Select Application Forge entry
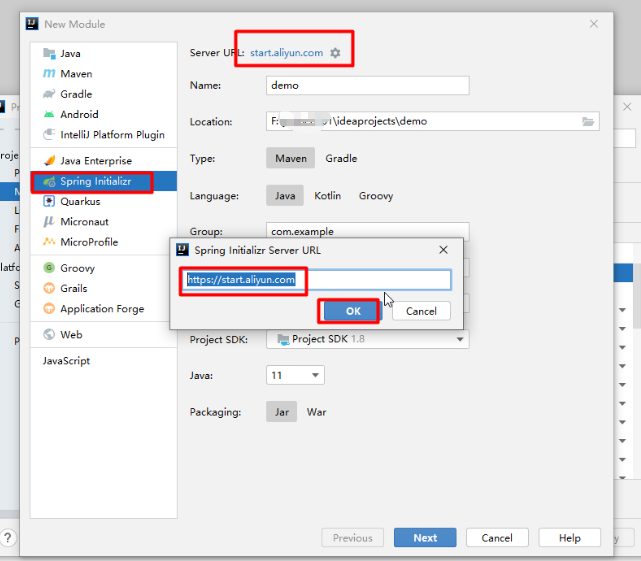The height and width of the screenshot is (561, 641). [x=103, y=308]
